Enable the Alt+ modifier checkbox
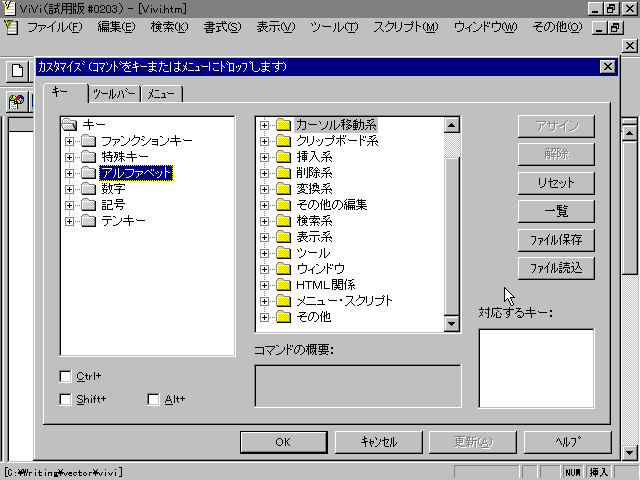The height and width of the screenshot is (480, 640). point(153,399)
